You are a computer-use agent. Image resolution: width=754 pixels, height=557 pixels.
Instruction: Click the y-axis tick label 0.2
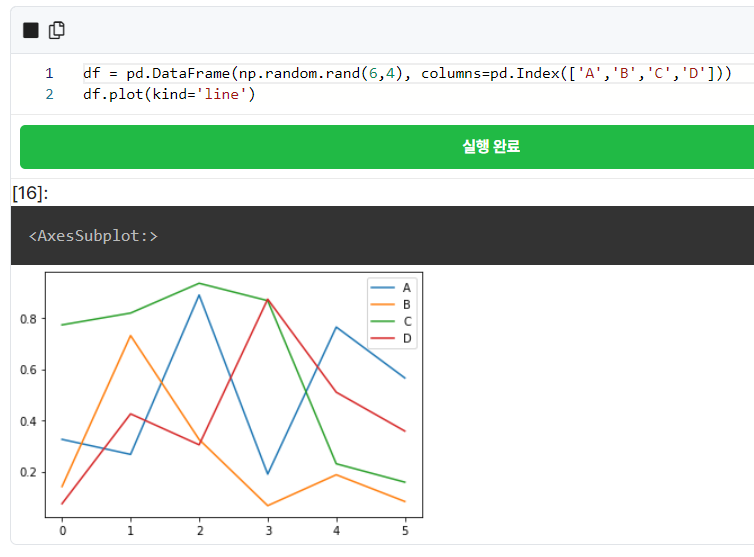28,472
